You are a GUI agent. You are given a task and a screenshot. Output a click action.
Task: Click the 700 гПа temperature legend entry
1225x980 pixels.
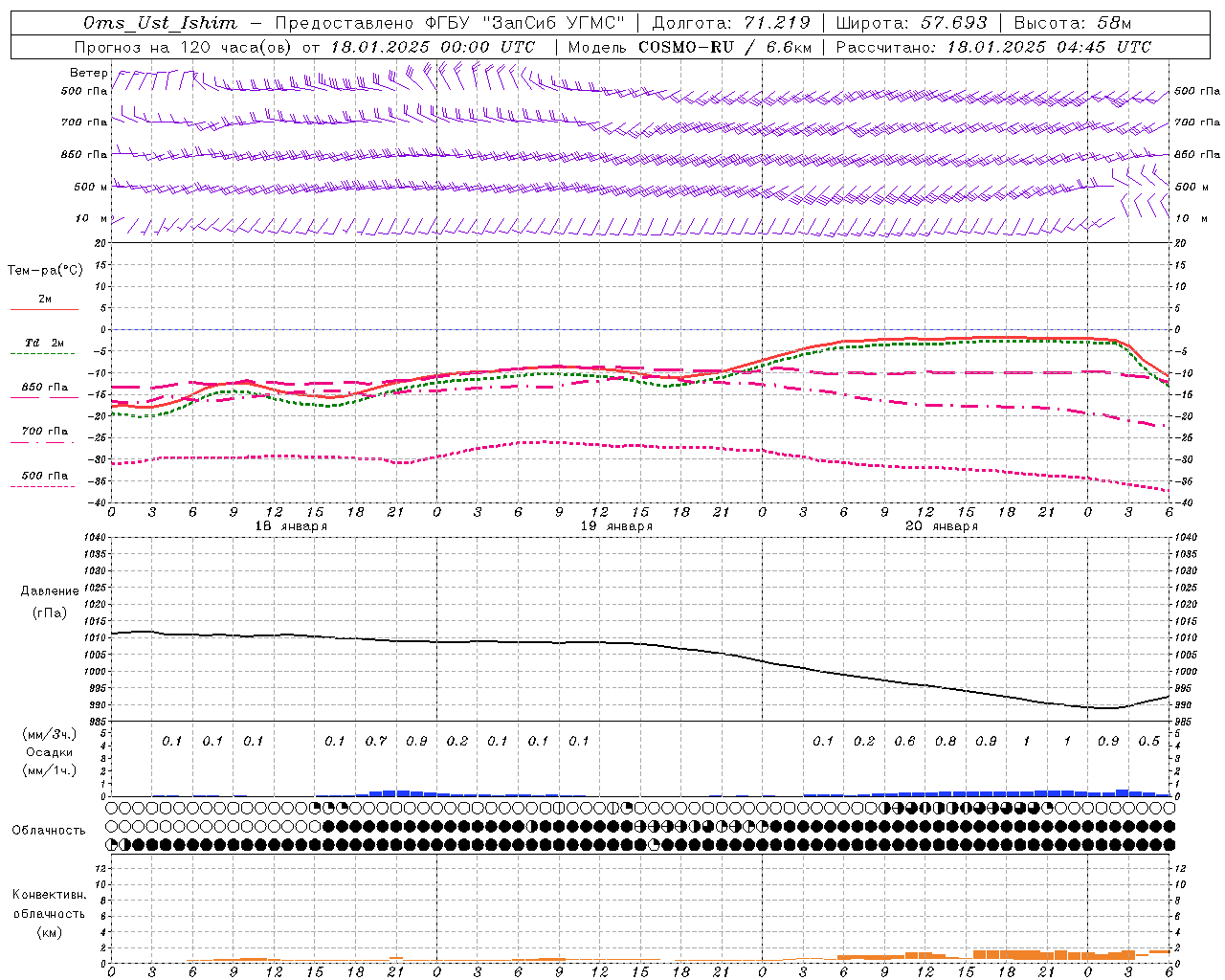point(45,432)
